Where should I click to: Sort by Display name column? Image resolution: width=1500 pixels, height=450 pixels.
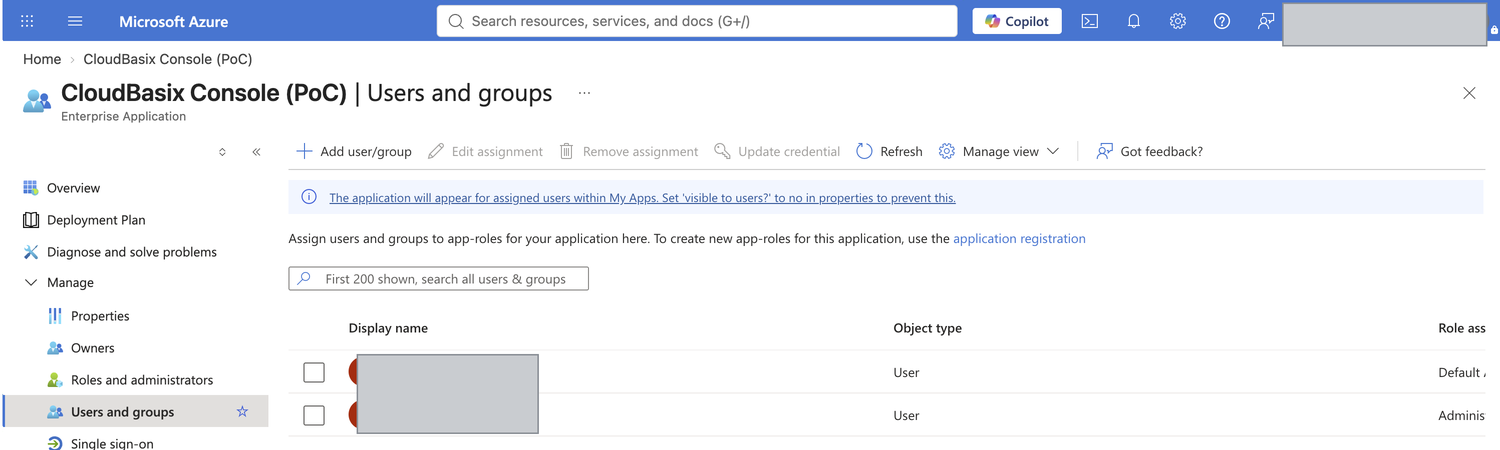tap(388, 328)
